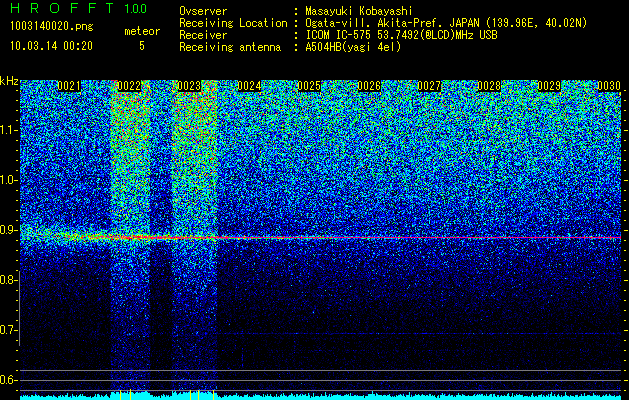Click the 0023 time marker label
The image size is (629, 400).
click(189, 86)
